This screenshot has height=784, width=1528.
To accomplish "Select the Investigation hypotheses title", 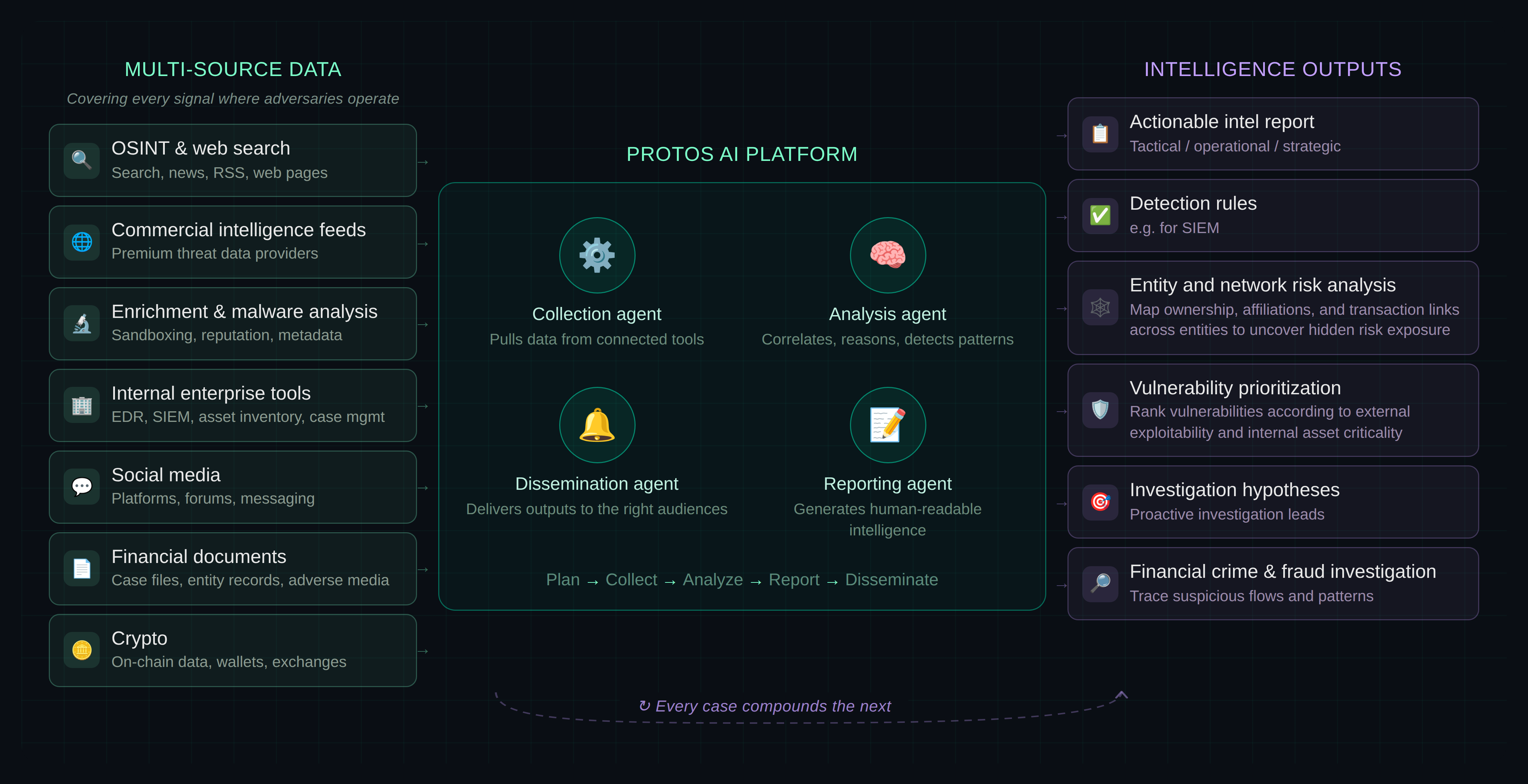I will (x=1234, y=490).
